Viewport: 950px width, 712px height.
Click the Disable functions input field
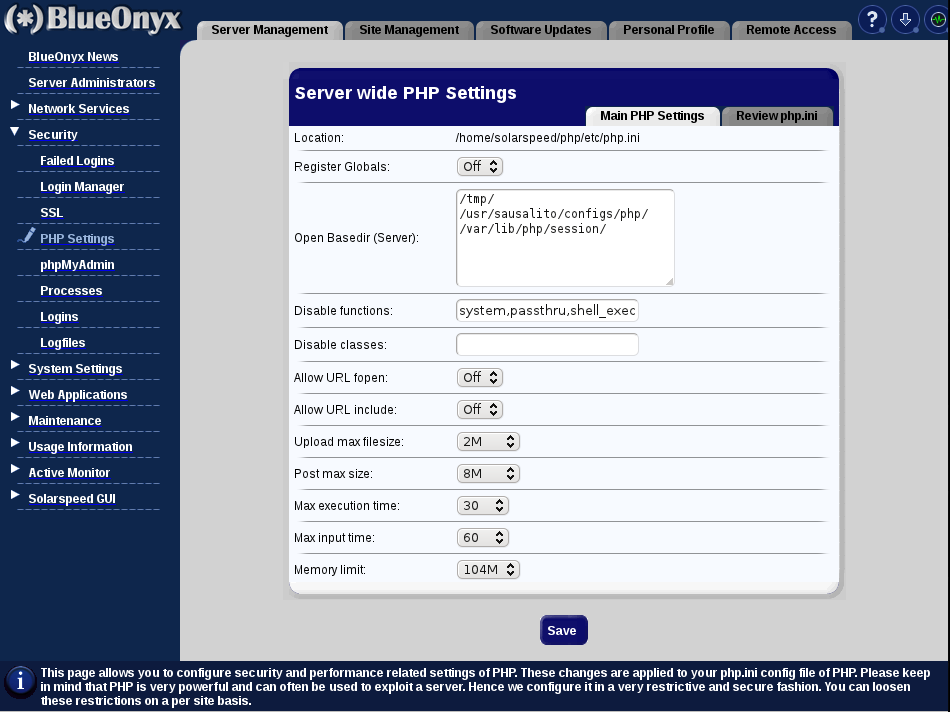coord(547,311)
